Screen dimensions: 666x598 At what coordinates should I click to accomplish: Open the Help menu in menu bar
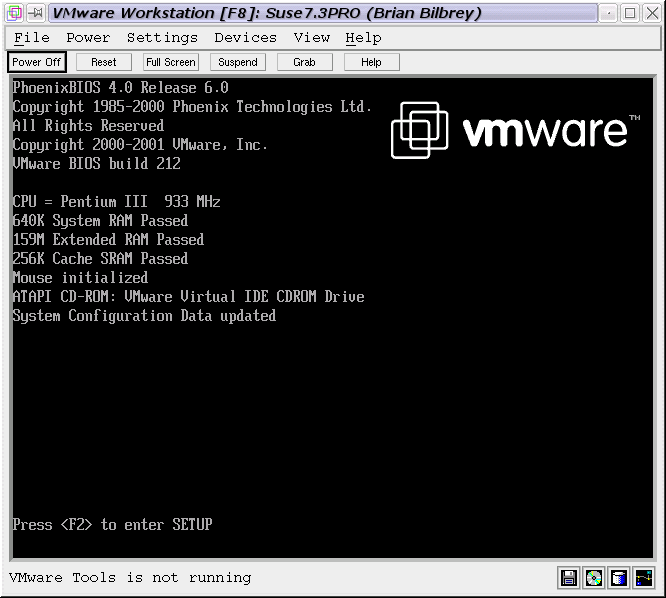(x=363, y=38)
